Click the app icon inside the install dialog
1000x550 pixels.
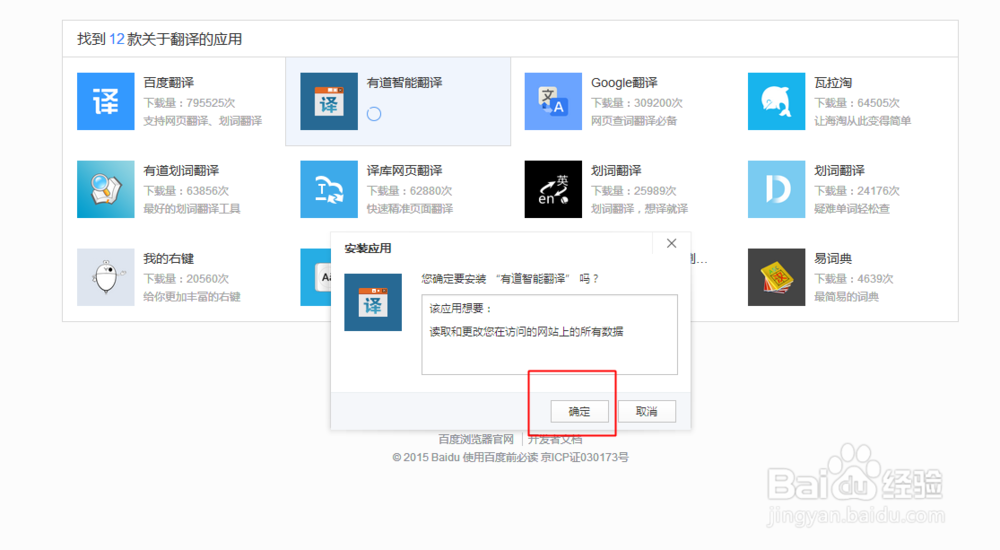pyautogui.click(x=373, y=302)
